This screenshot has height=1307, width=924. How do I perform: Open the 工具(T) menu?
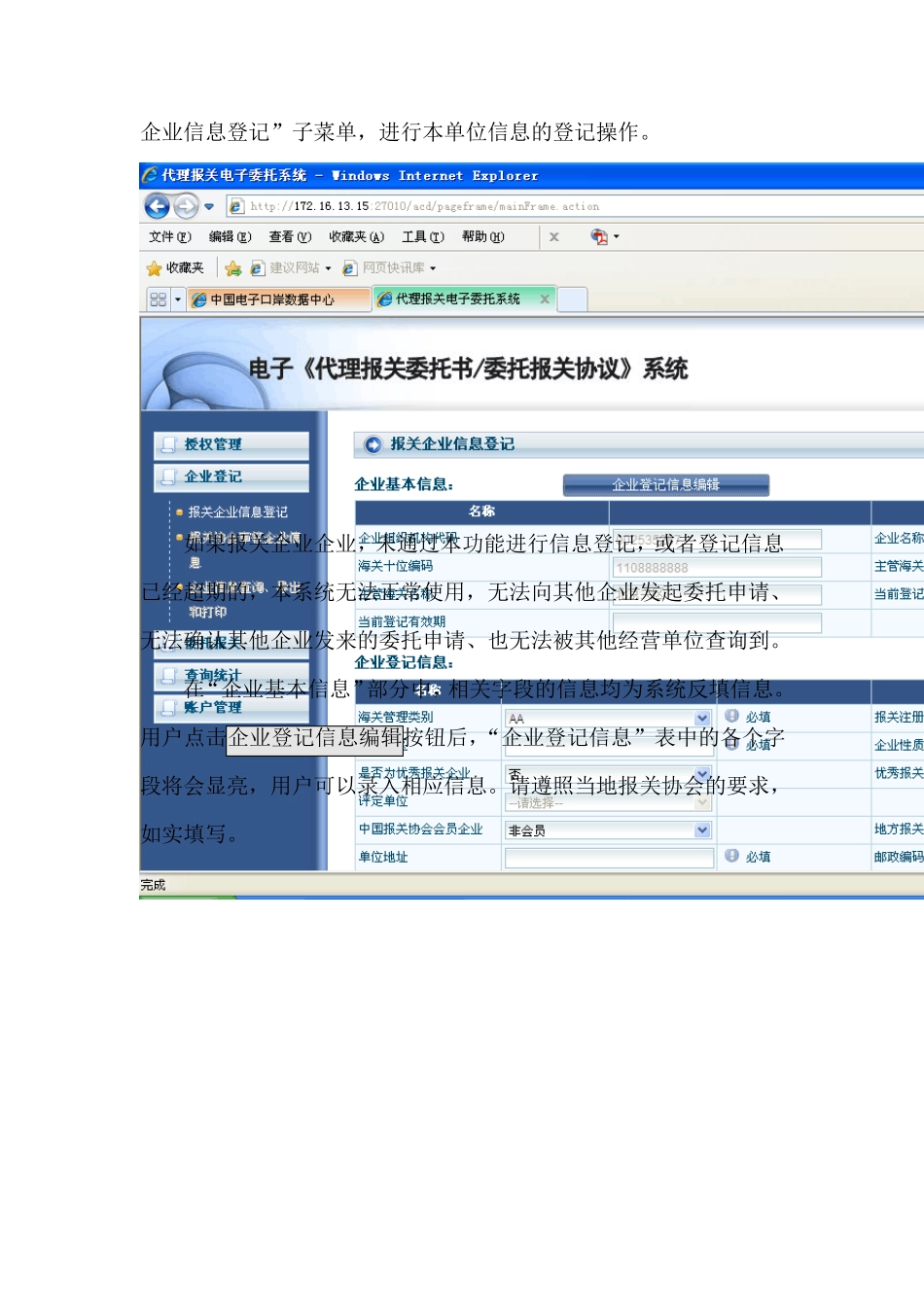(423, 236)
